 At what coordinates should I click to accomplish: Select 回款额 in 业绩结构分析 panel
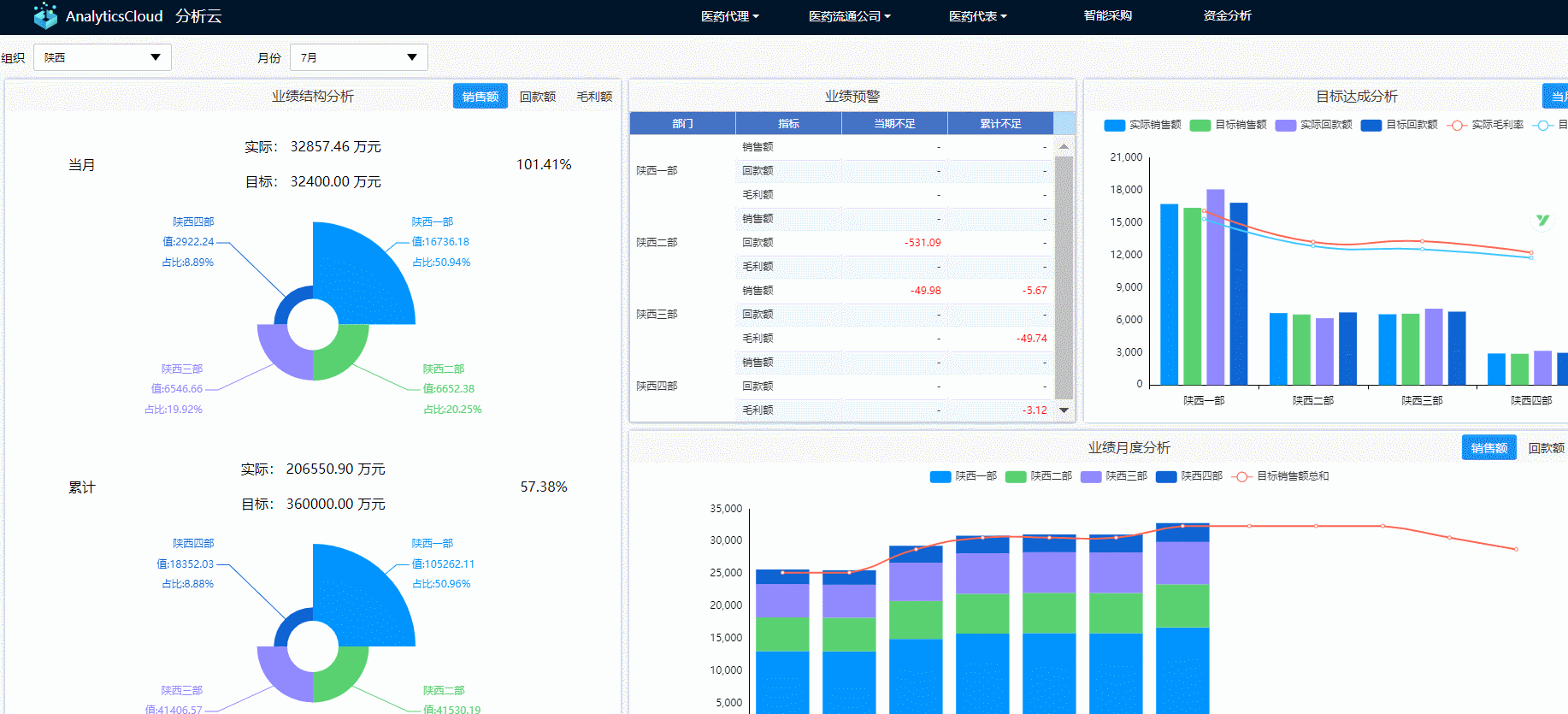[x=538, y=97]
